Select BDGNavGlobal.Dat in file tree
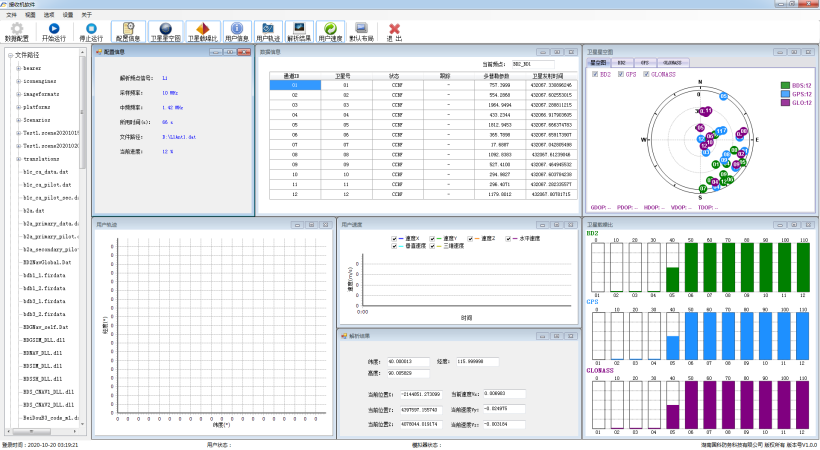The image size is (820, 450). point(47,262)
